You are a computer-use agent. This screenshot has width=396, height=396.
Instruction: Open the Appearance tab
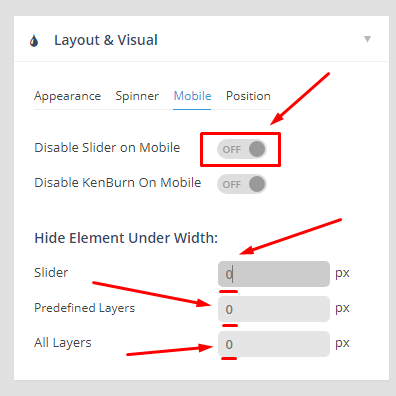point(67,96)
